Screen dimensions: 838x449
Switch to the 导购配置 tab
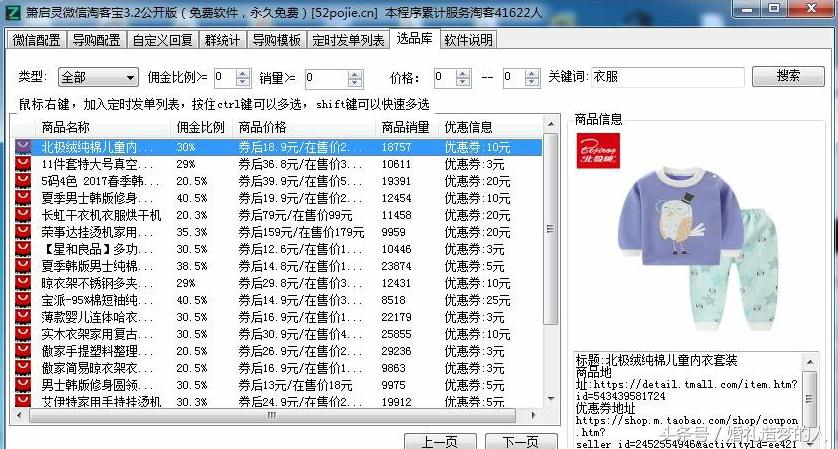(97, 40)
